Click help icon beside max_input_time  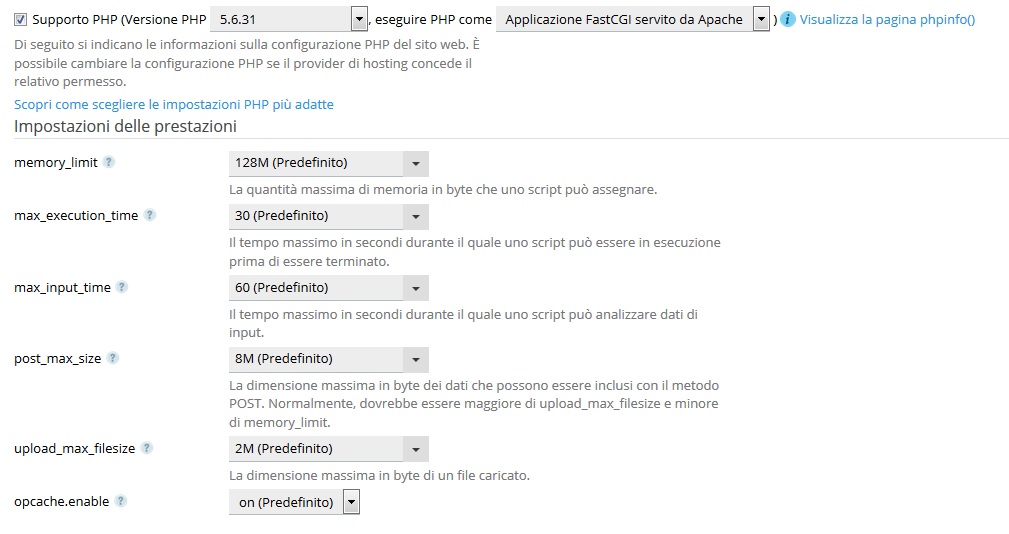coord(122,287)
